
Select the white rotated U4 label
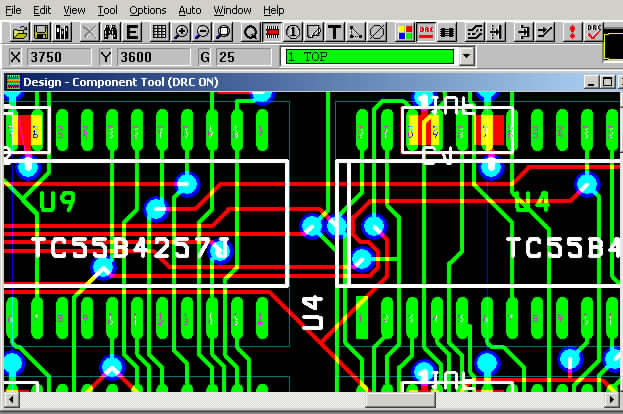[313, 313]
